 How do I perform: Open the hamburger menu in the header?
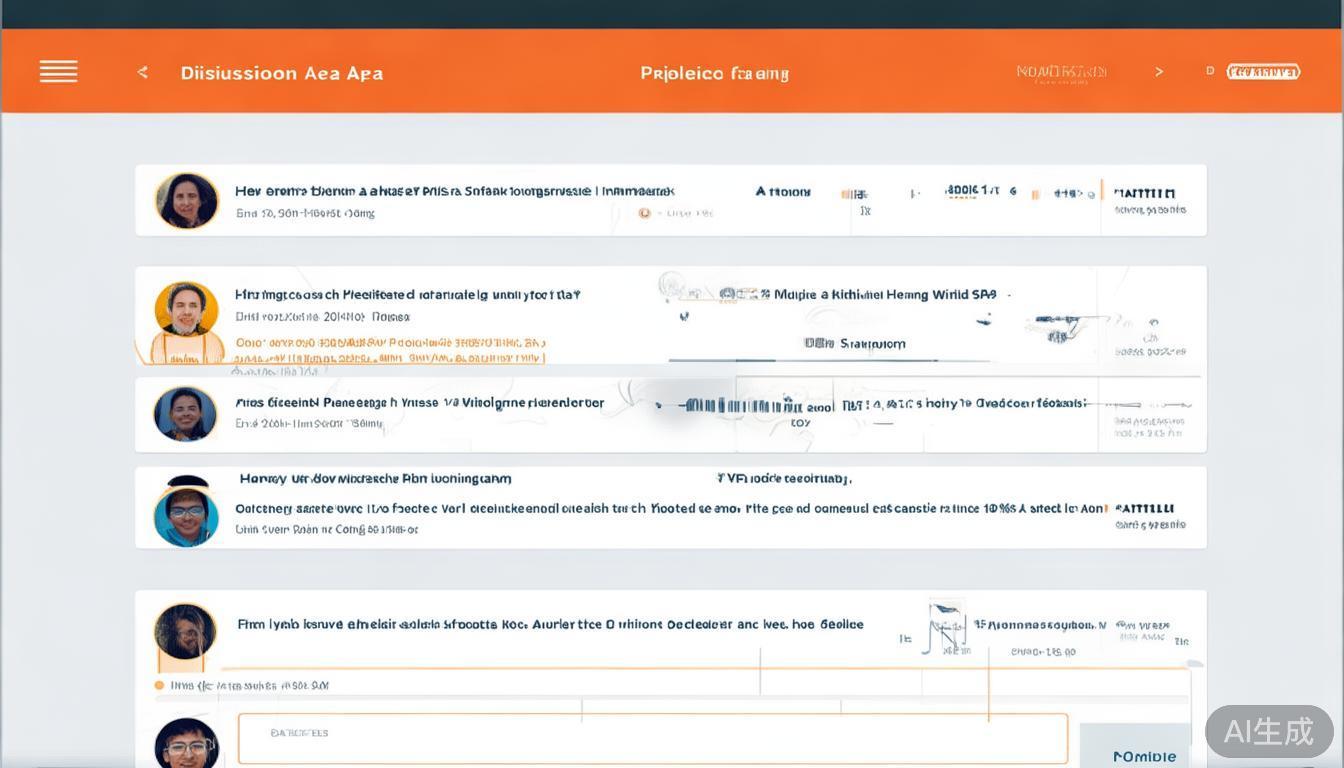click(x=58, y=71)
